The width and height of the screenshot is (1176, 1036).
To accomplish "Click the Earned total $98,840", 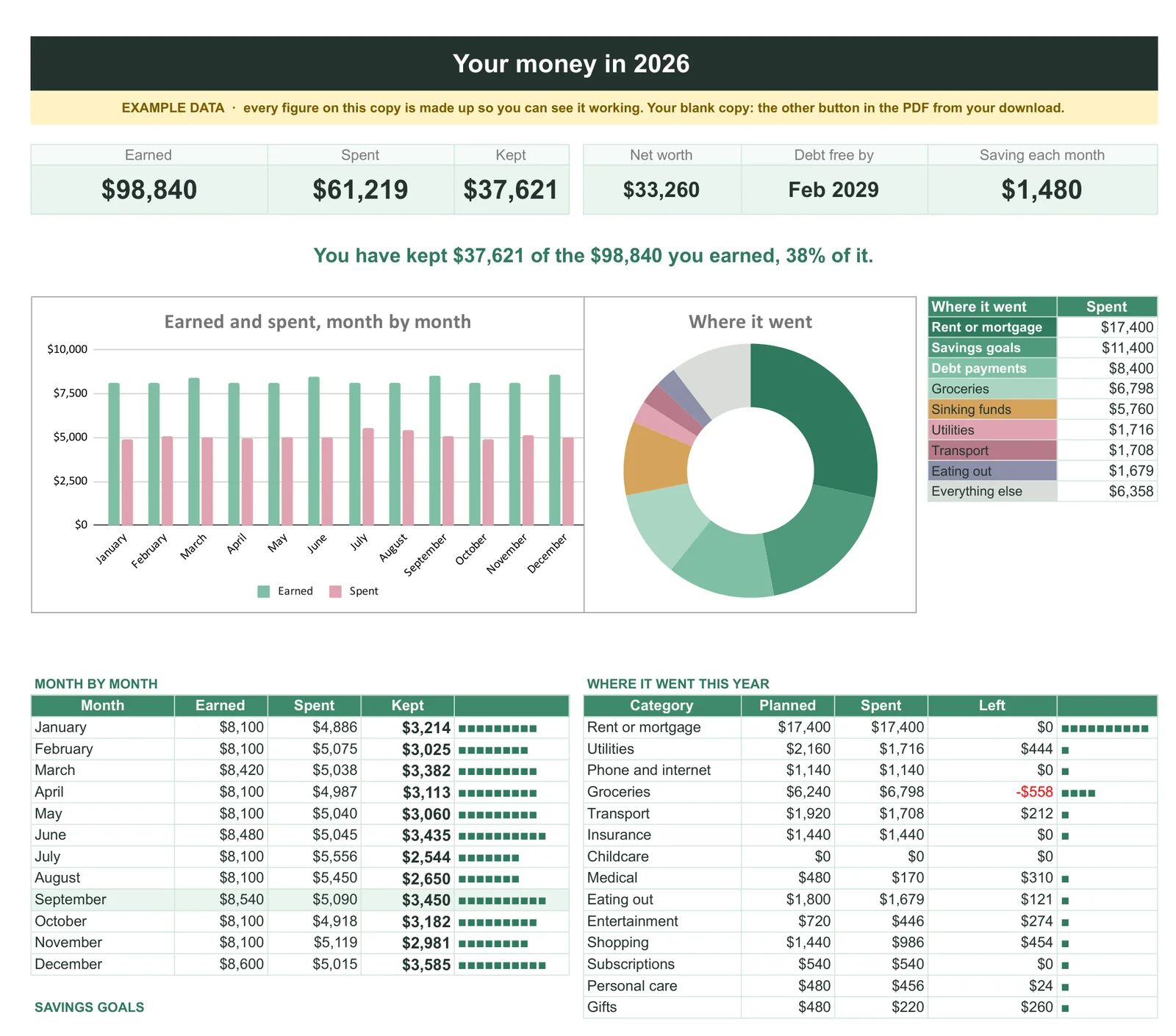I will (x=149, y=190).
